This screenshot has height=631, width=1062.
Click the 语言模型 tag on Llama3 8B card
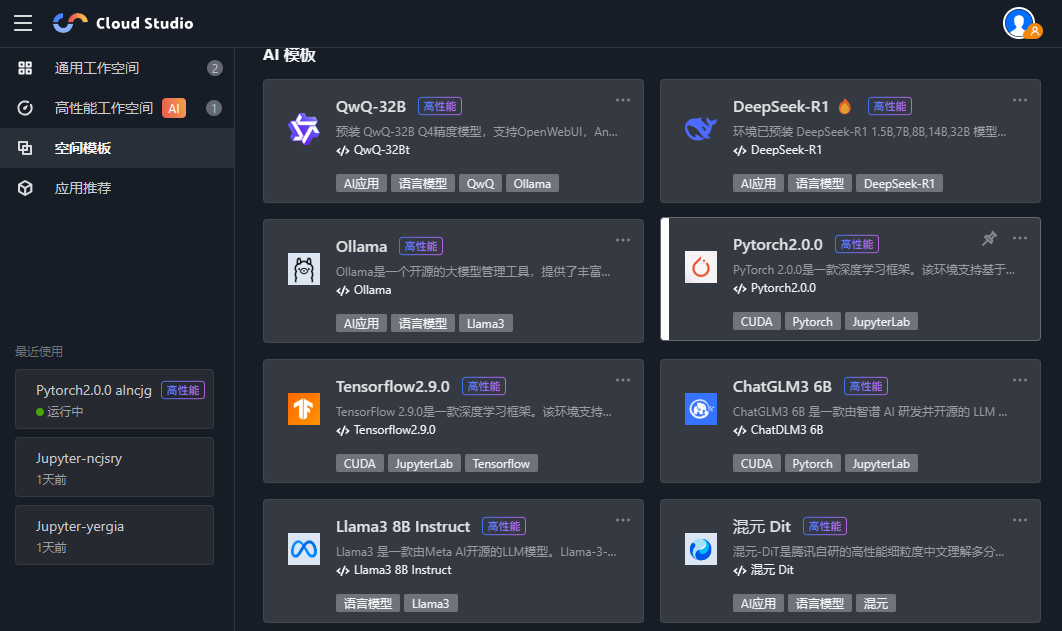point(367,603)
